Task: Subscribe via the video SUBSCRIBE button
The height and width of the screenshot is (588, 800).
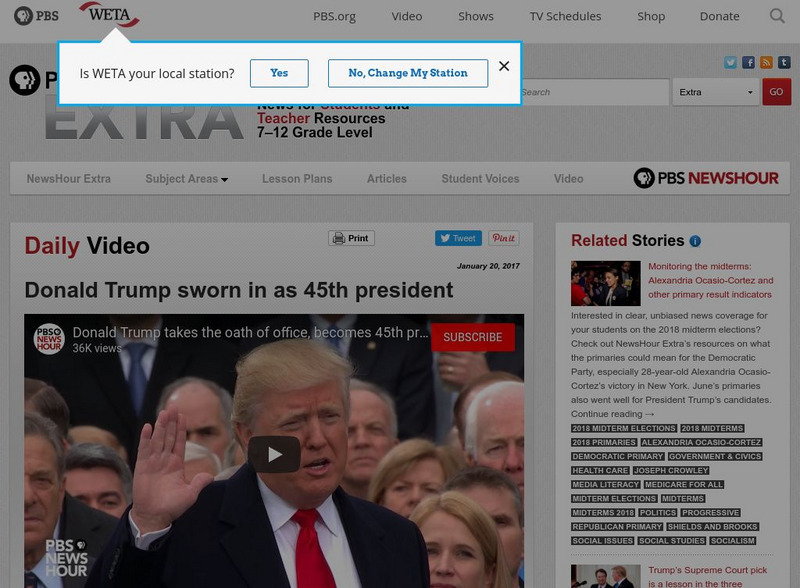Action: pyautogui.click(x=472, y=337)
